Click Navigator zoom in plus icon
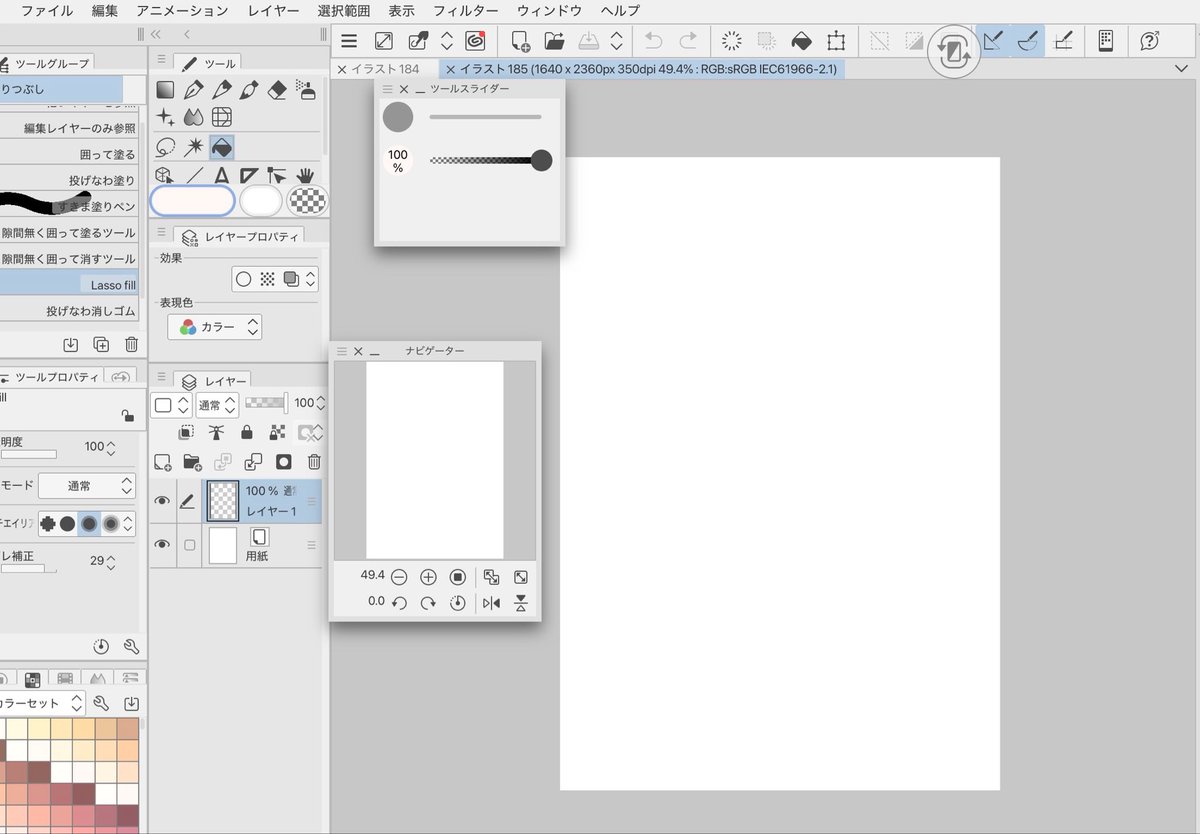The width and height of the screenshot is (1200, 834). pos(428,577)
